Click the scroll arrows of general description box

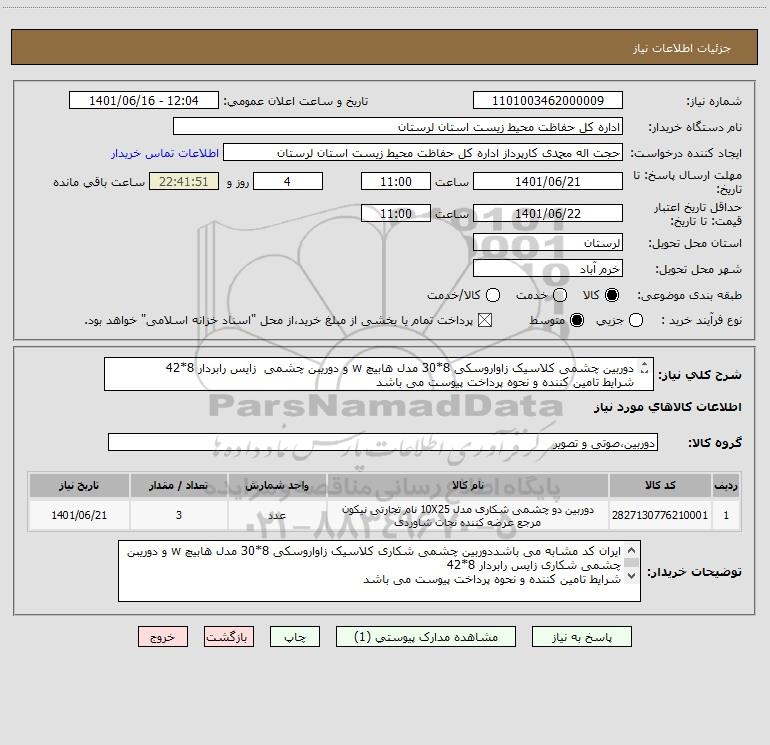click(645, 368)
